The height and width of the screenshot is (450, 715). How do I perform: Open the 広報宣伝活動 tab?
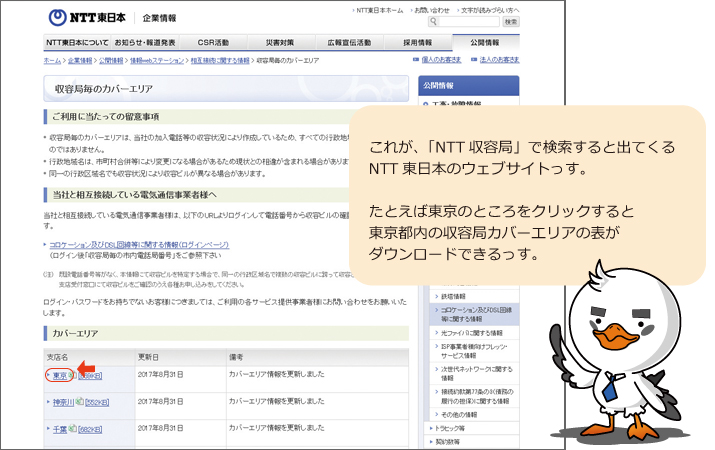[349, 42]
